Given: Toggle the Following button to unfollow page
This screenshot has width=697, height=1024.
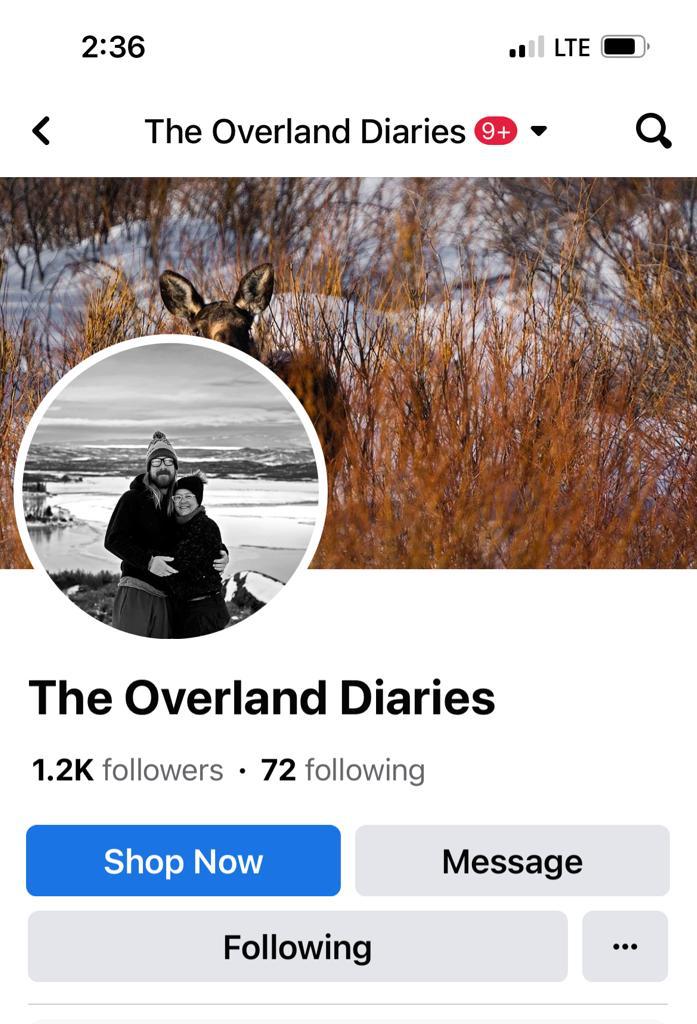Looking at the screenshot, I should tap(298, 946).
